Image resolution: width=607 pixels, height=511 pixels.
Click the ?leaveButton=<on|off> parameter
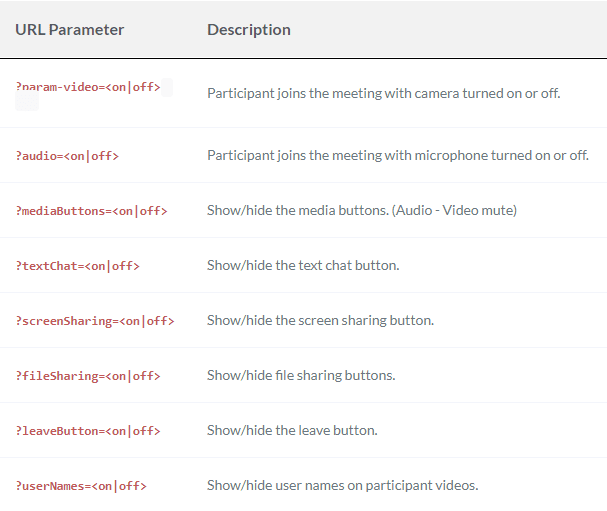pyautogui.click(x=88, y=431)
